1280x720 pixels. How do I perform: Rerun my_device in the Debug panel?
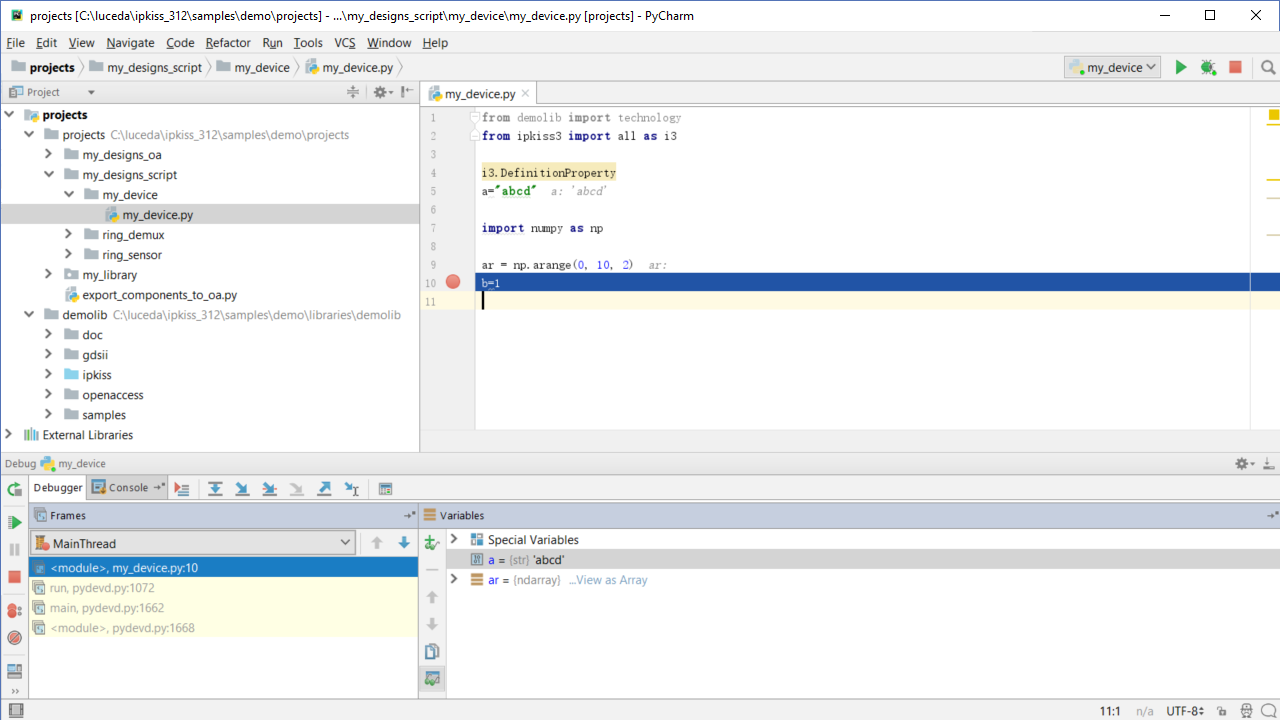(x=14, y=490)
